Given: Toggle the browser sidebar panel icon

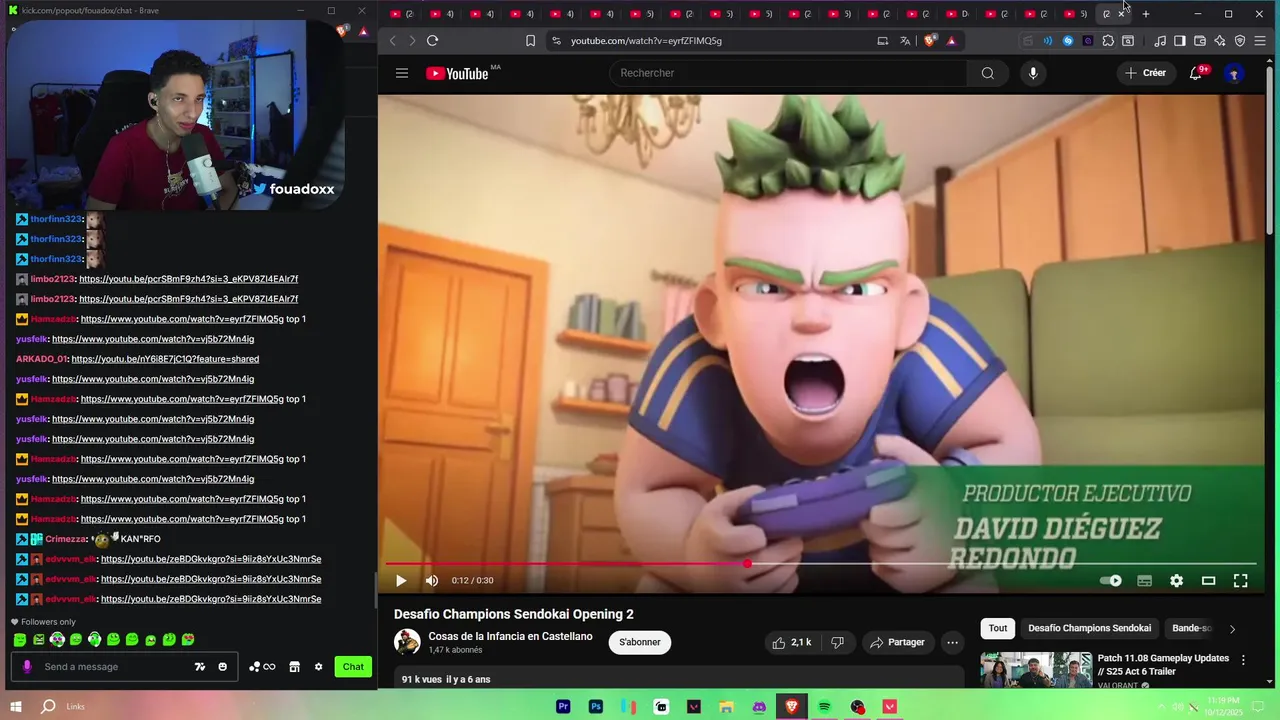Looking at the screenshot, I should (x=1180, y=41).
